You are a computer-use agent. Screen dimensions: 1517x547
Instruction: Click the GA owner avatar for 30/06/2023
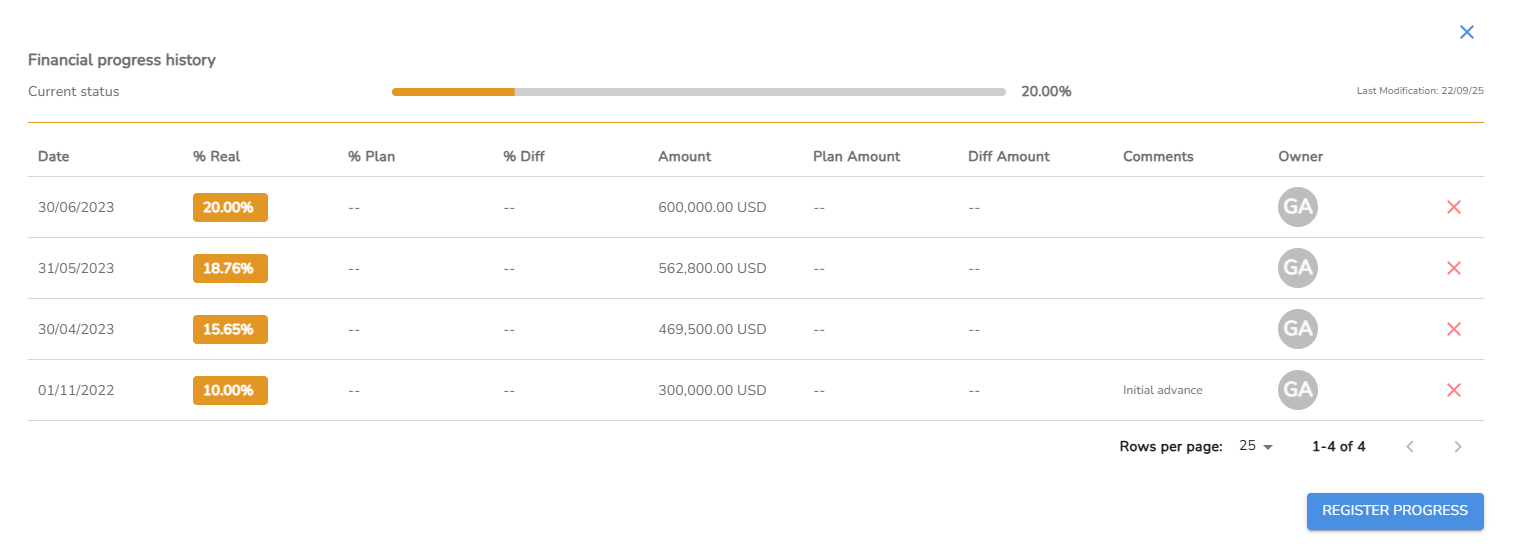[1297, 207]
